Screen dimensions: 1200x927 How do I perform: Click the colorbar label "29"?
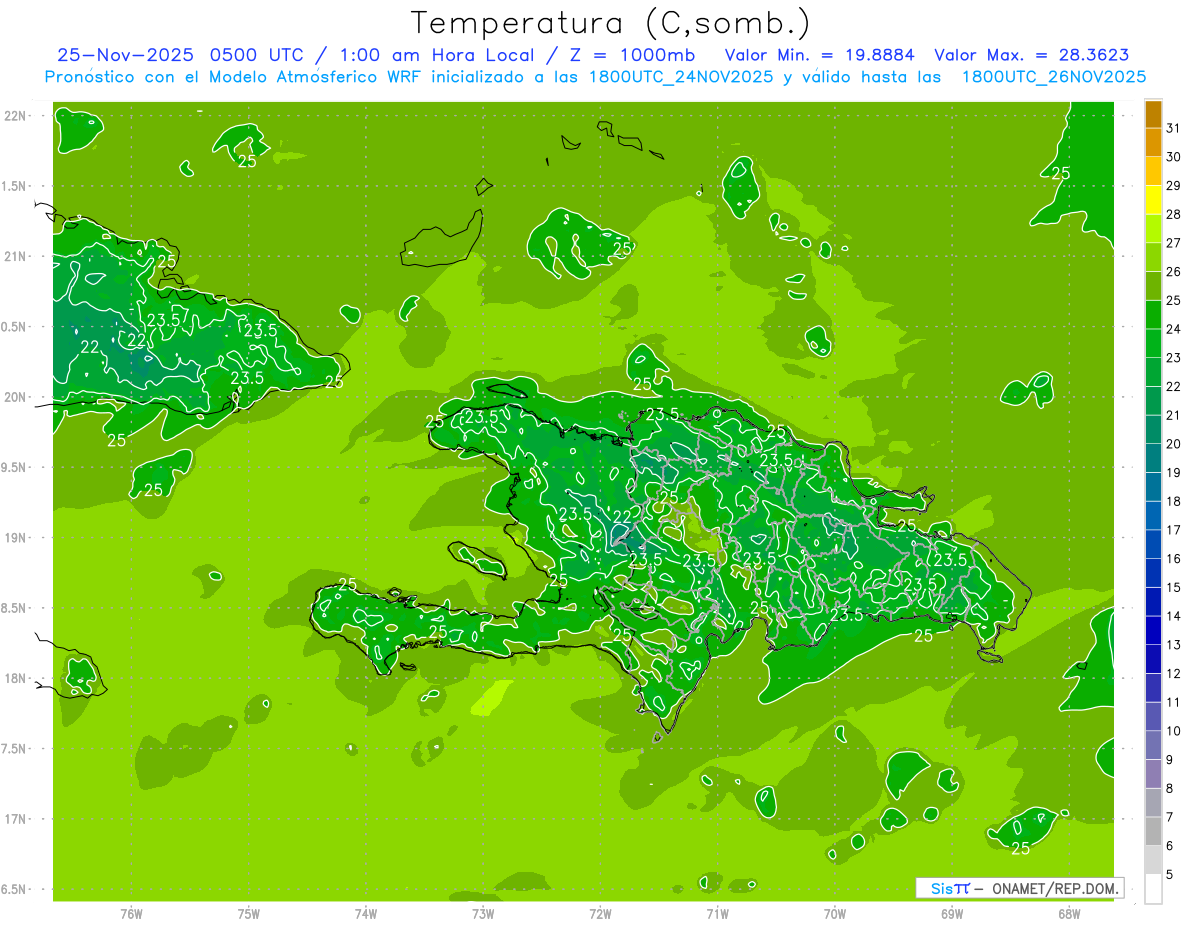1173,186
